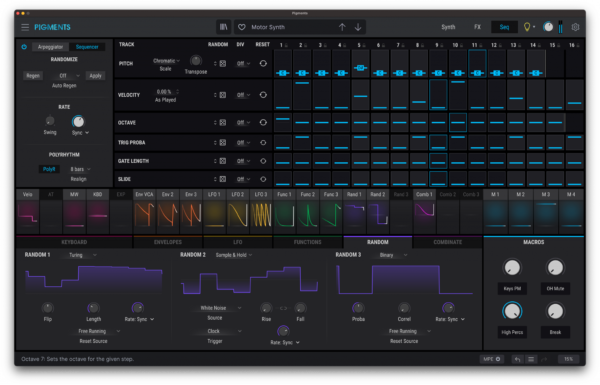Favorite the Motor Synth preset with heart icon

click(242, 27)
